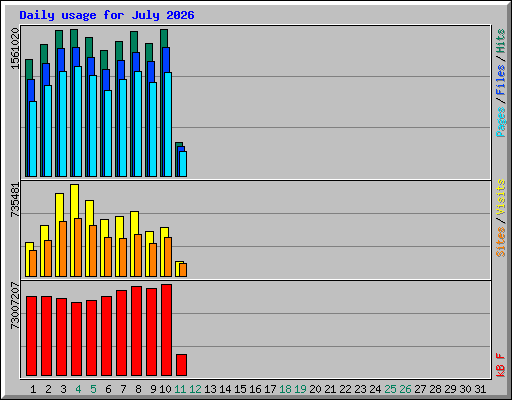The height and width of the screenshot is (400, 512).
Task: Click day 4 weekend label on x-axis
Action: pyautogui.click(x=78, y=389)
